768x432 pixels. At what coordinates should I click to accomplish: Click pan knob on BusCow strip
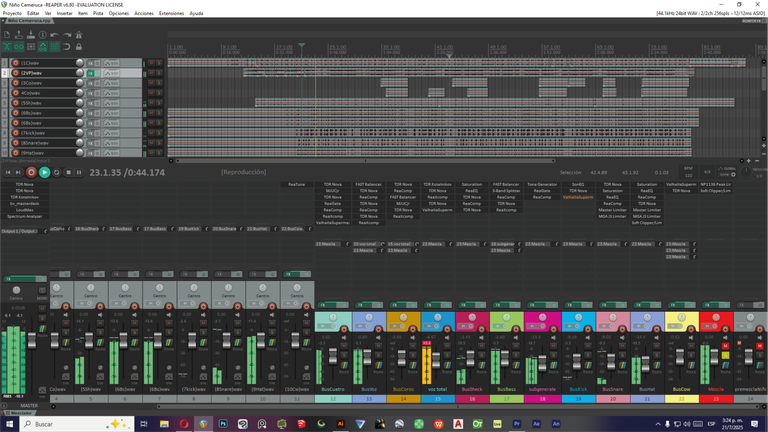click(x=681, y=317)
